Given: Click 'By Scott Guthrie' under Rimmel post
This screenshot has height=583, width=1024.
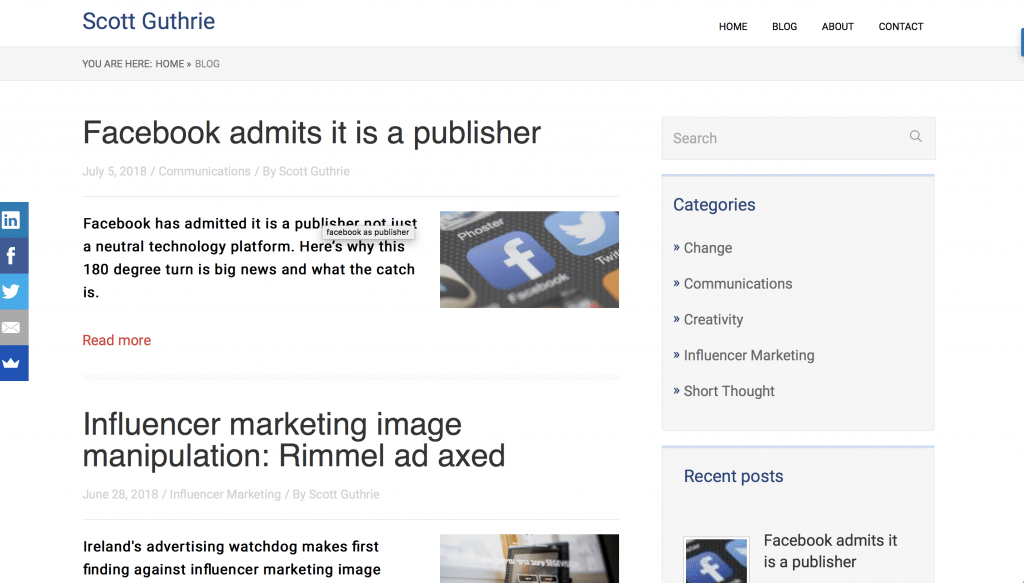Looking at the screenshot, I should click(x=336, y=494).
